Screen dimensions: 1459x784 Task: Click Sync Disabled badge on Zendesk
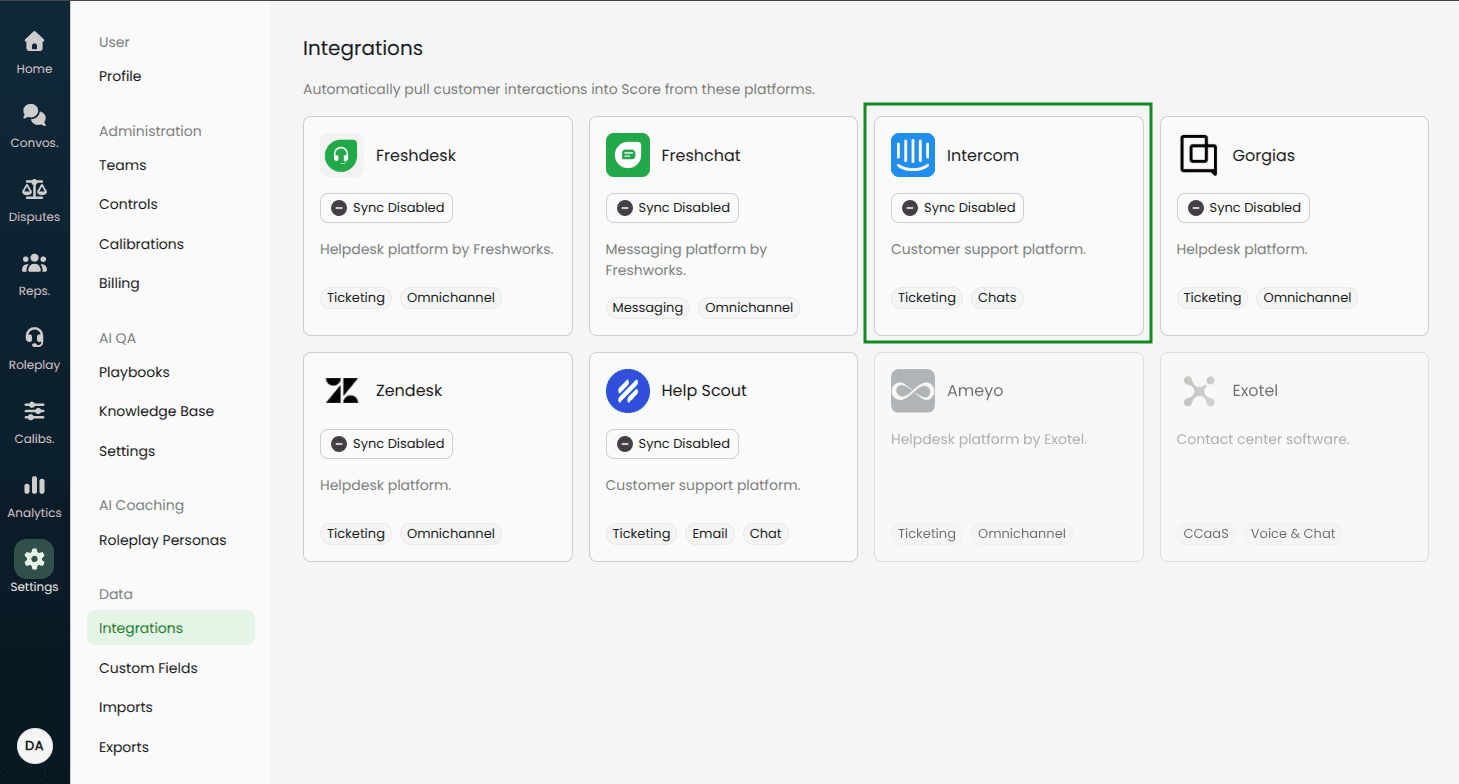coord(386,444)
